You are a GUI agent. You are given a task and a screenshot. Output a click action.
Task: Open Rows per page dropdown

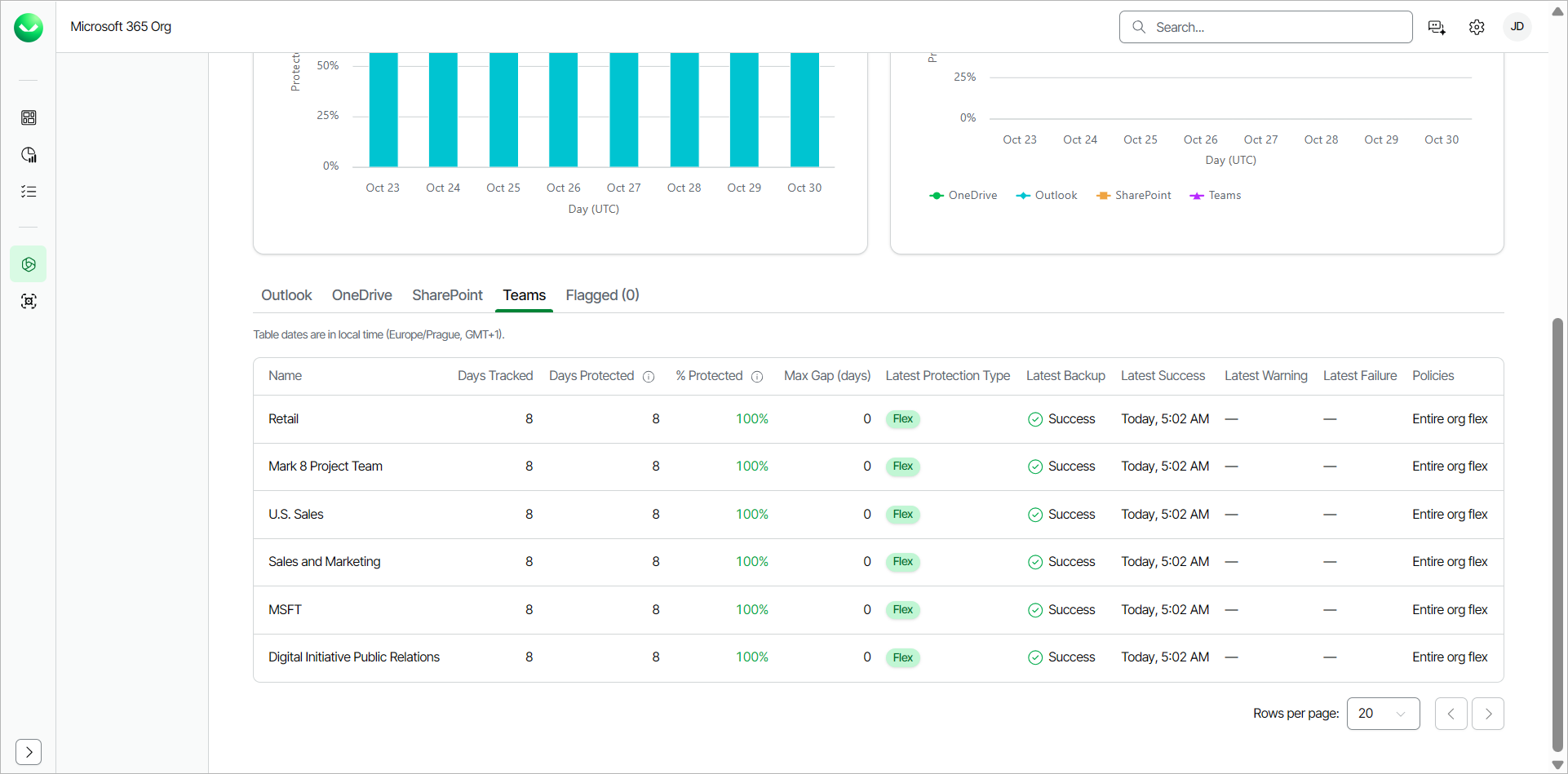[x=1384, y=714]
